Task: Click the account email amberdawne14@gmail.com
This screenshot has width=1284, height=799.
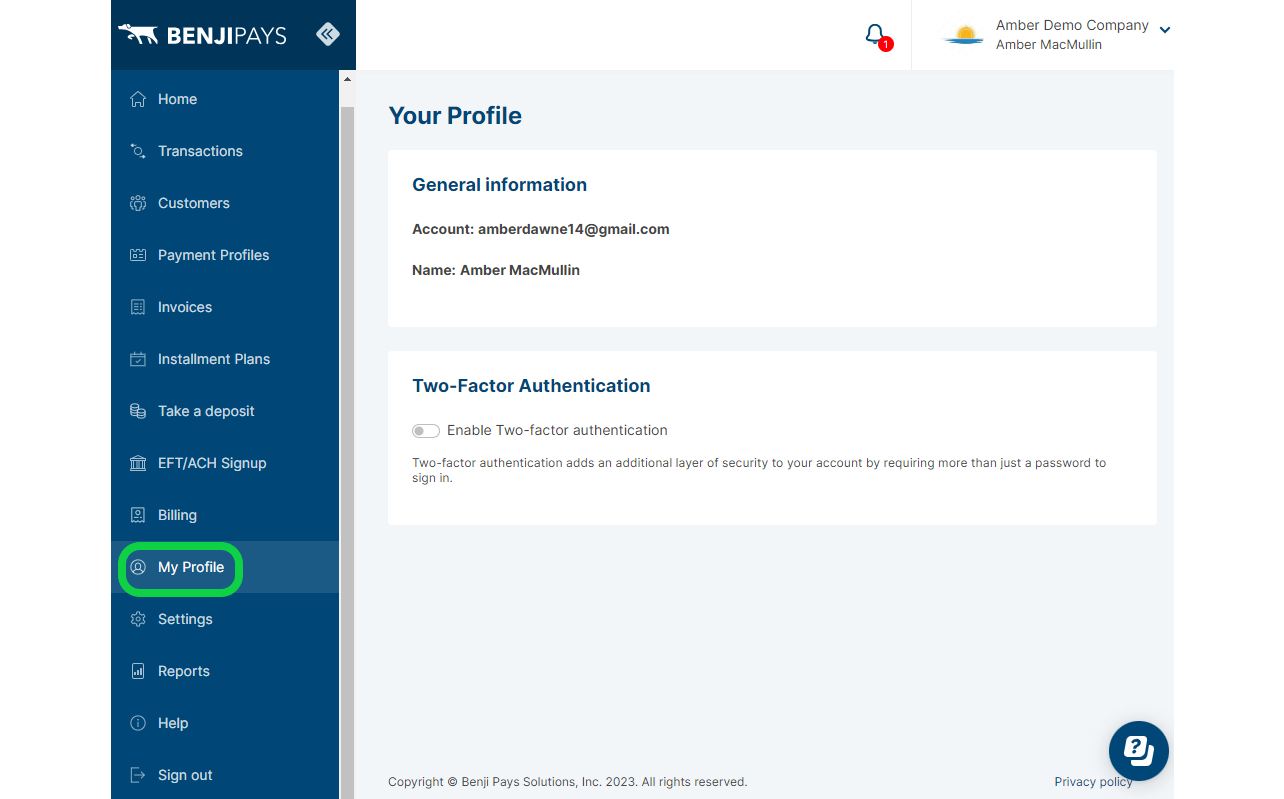Action: tap(573, 229)
